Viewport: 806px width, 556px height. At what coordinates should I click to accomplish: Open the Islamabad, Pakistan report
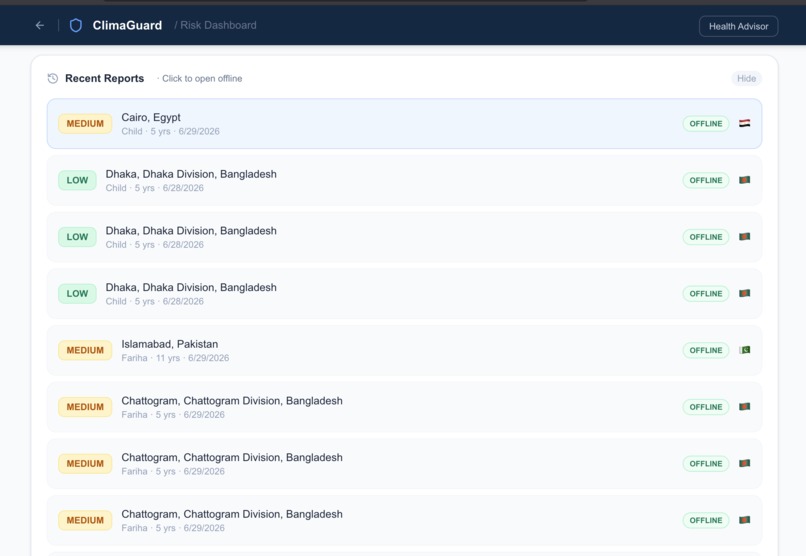point(404,350)
